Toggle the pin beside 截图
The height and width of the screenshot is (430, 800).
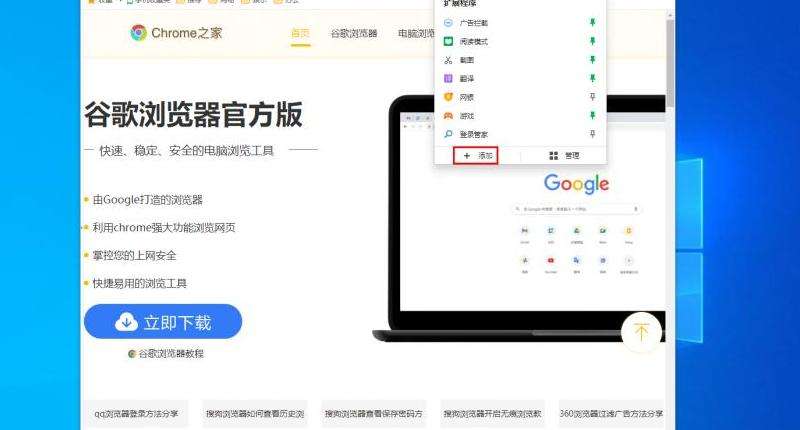coord(592,60)
